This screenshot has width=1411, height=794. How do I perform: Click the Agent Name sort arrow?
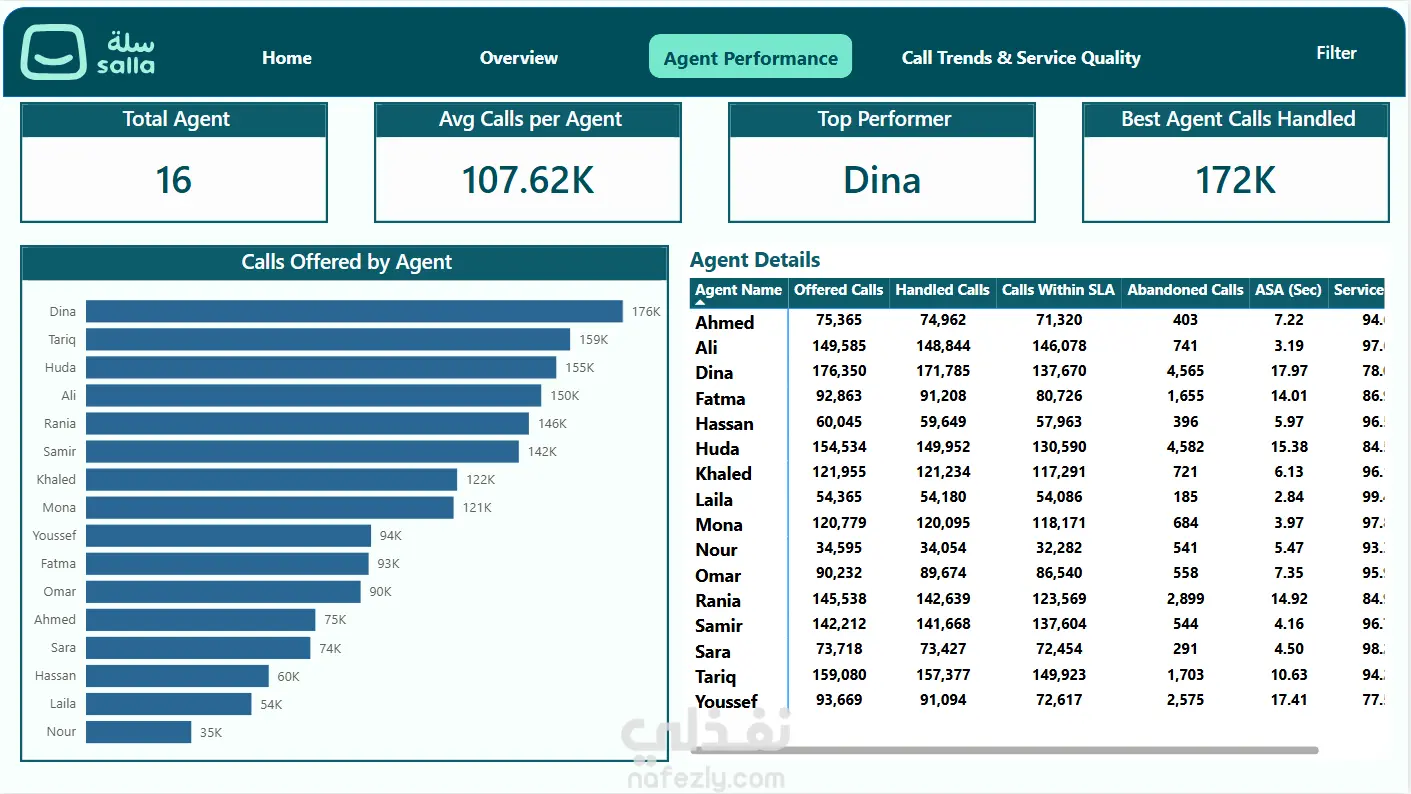tap(700, 301)
